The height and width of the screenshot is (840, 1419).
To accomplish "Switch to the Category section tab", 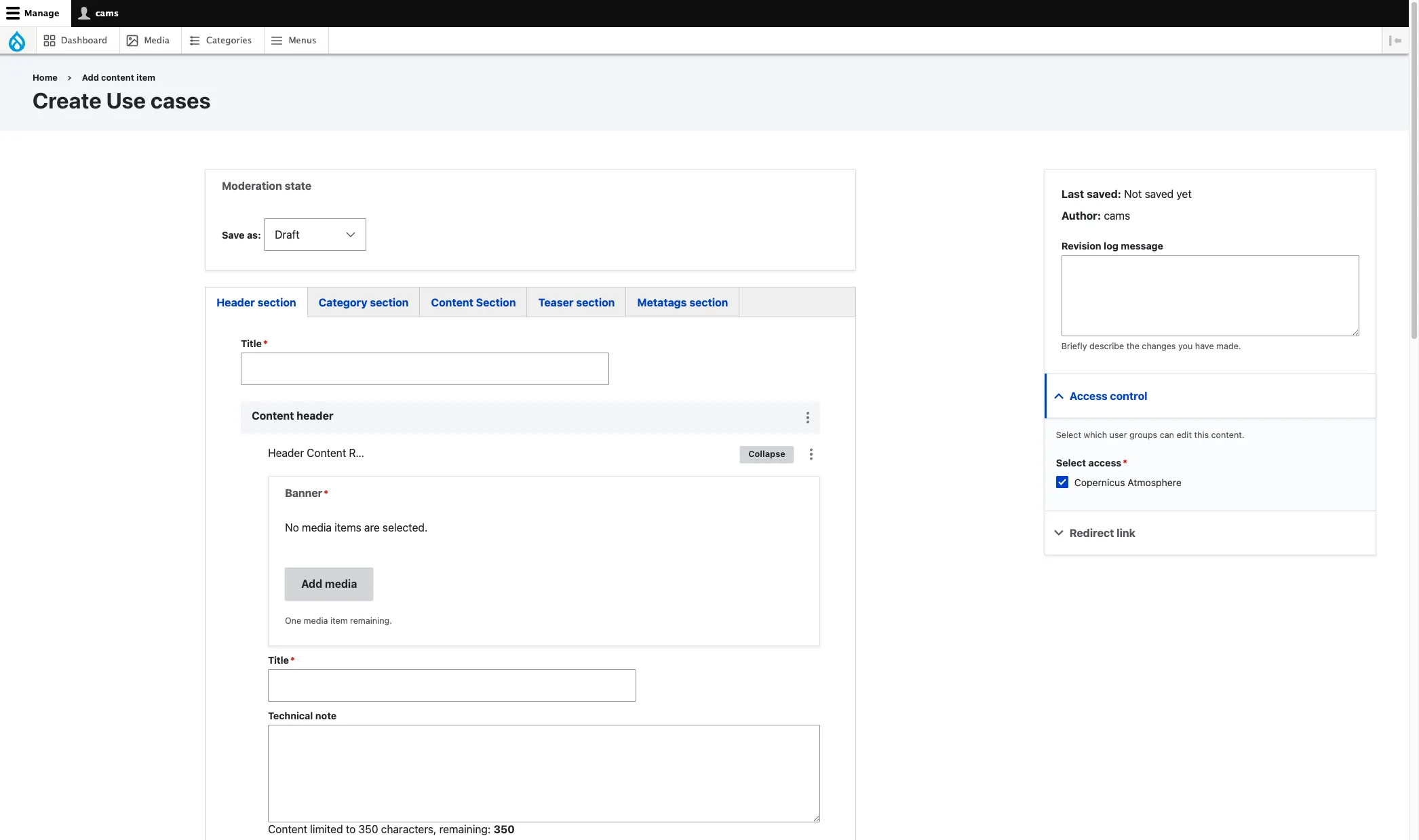I will point(364,302).
